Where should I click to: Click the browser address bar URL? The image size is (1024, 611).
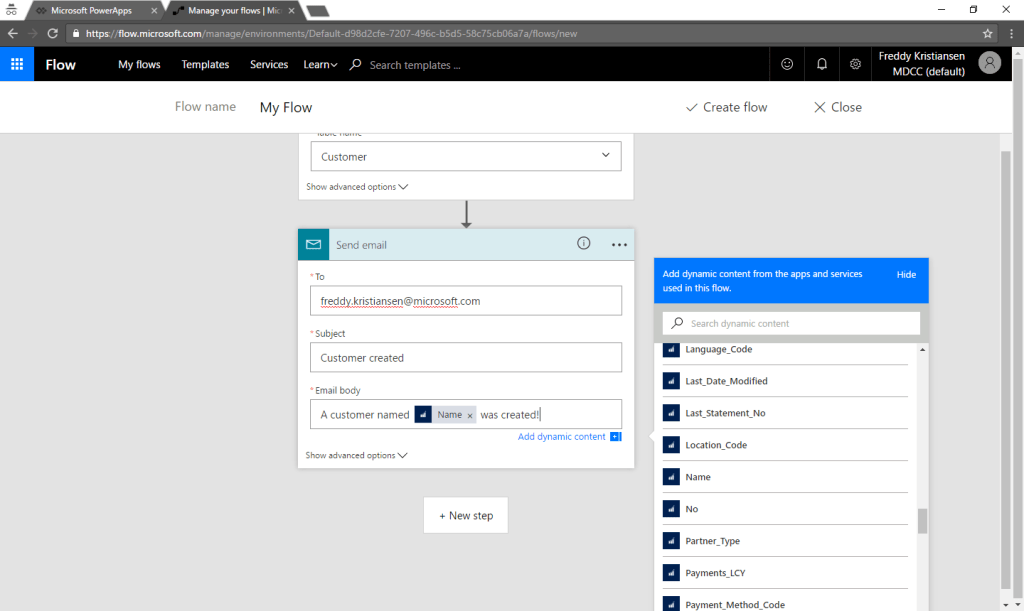(331, 33)
